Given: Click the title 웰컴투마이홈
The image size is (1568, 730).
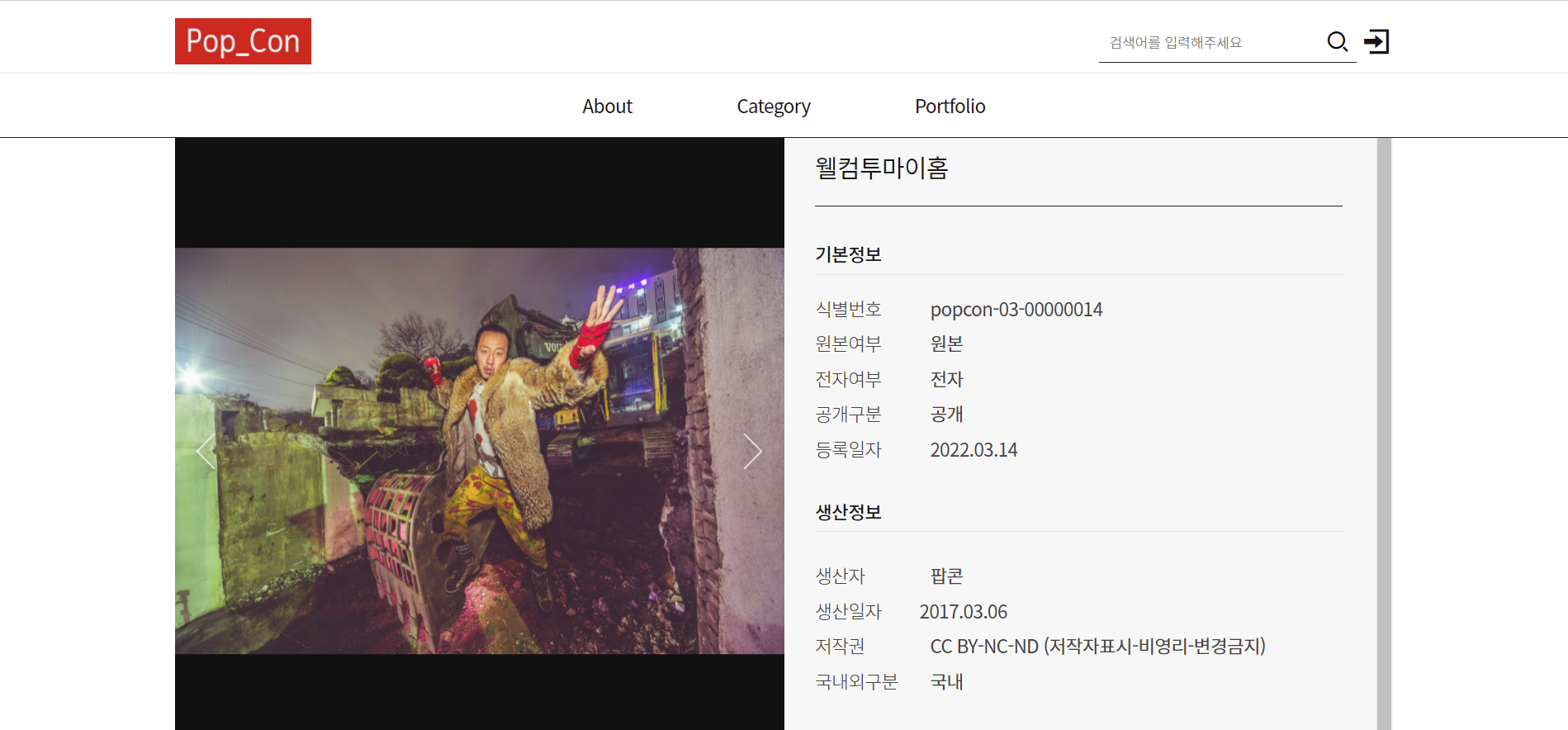Looking at the screenshot, I should pyautogui.click(x=881, y=168).
